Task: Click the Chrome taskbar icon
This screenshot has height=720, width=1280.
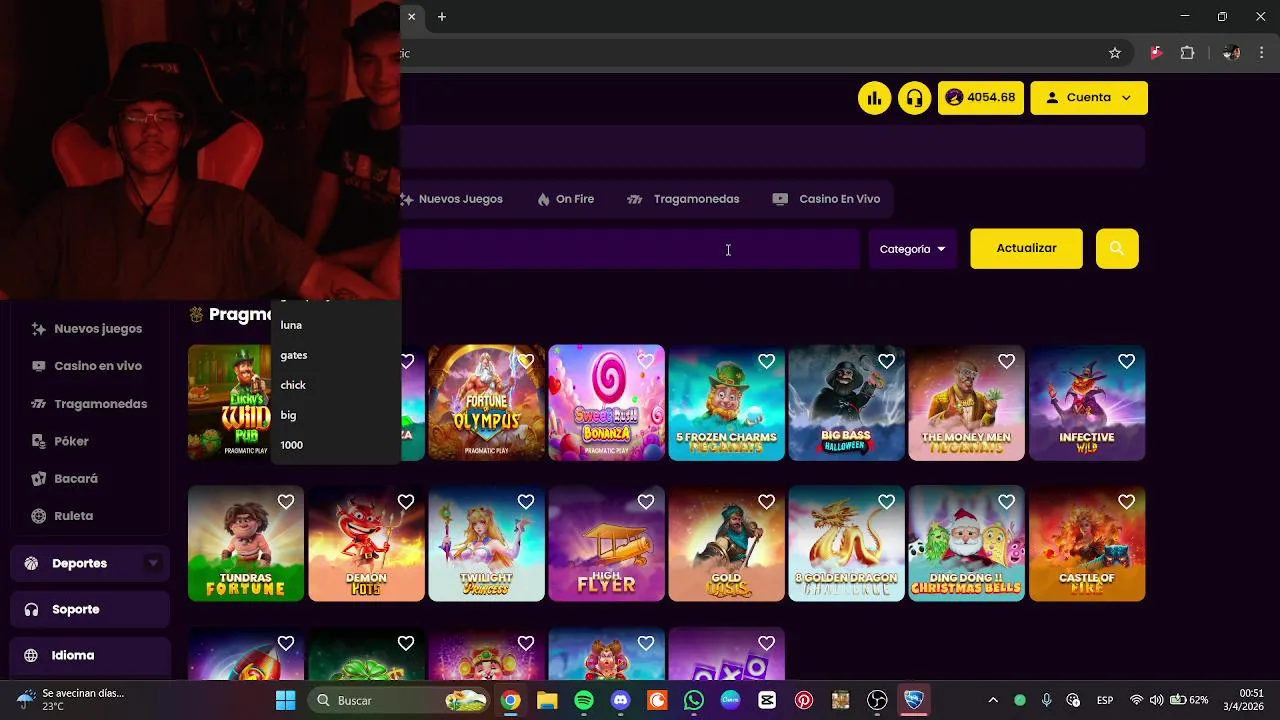Action: (510, 700)
